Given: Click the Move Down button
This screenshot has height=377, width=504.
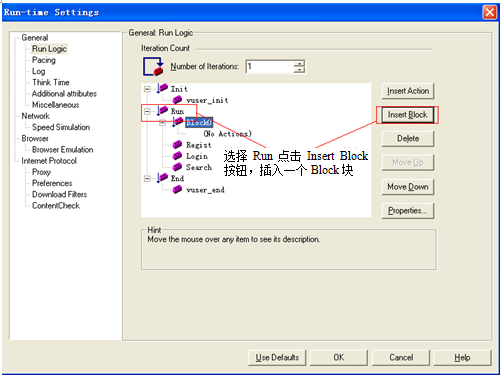Looking at the screenshot, I should pyautogui.click(x=408, y=187).
